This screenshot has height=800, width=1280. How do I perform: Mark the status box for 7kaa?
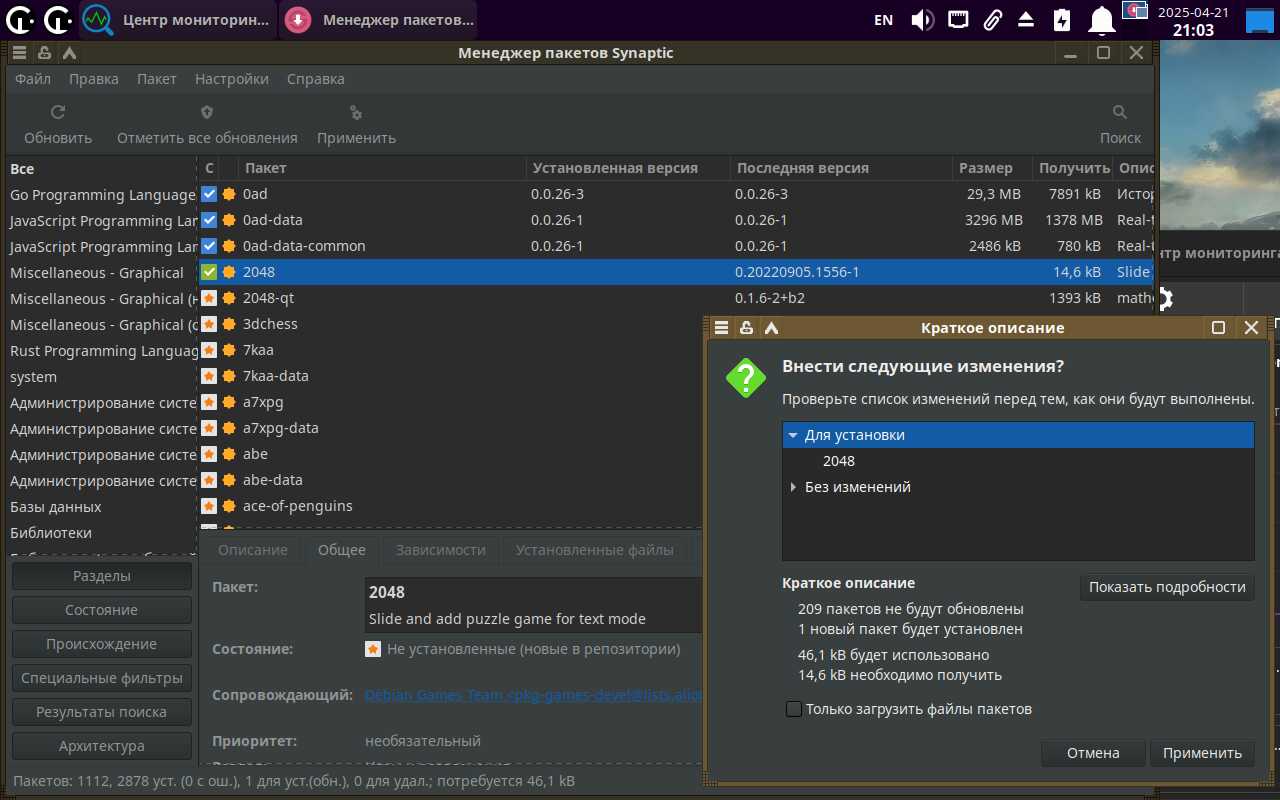point(209,350)
